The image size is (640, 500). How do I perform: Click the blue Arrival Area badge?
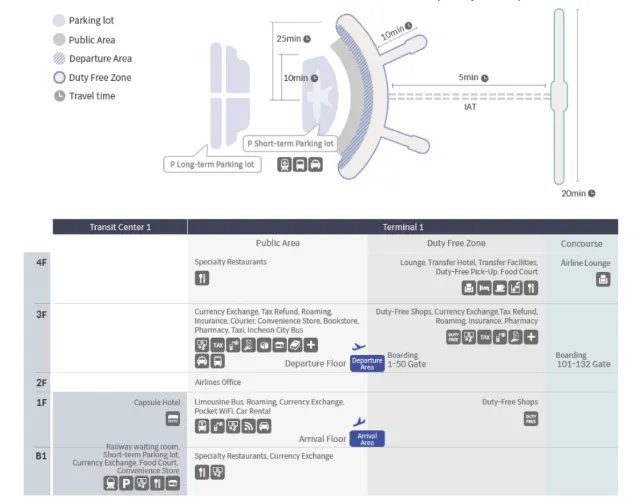tap(367, 438)
